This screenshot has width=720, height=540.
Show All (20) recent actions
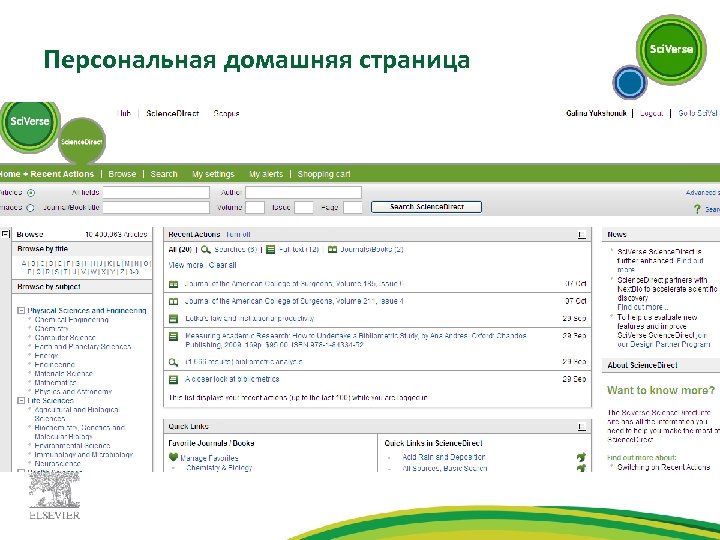(180, 249)
